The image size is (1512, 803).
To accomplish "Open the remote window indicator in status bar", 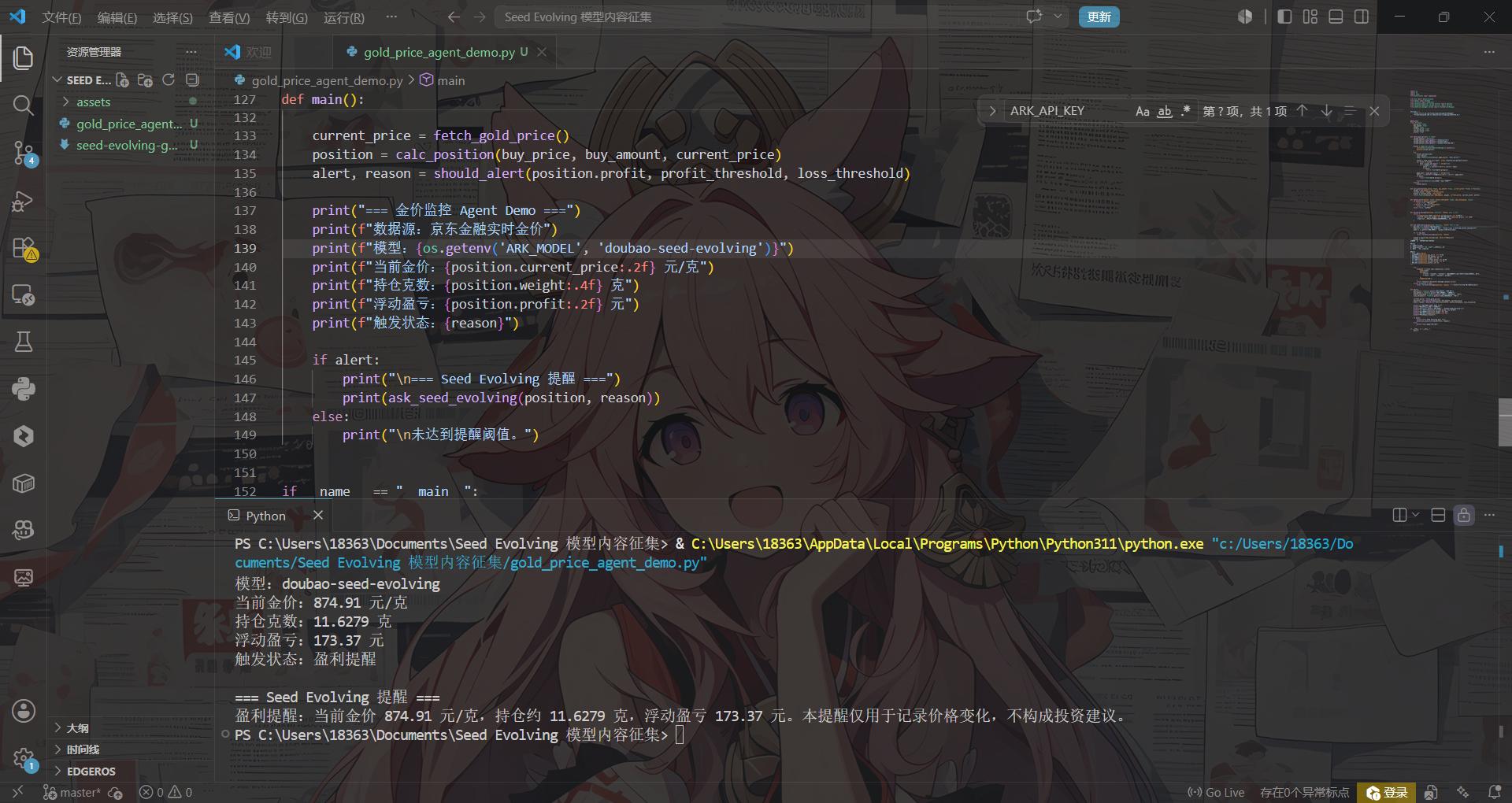I will (18, 792).
